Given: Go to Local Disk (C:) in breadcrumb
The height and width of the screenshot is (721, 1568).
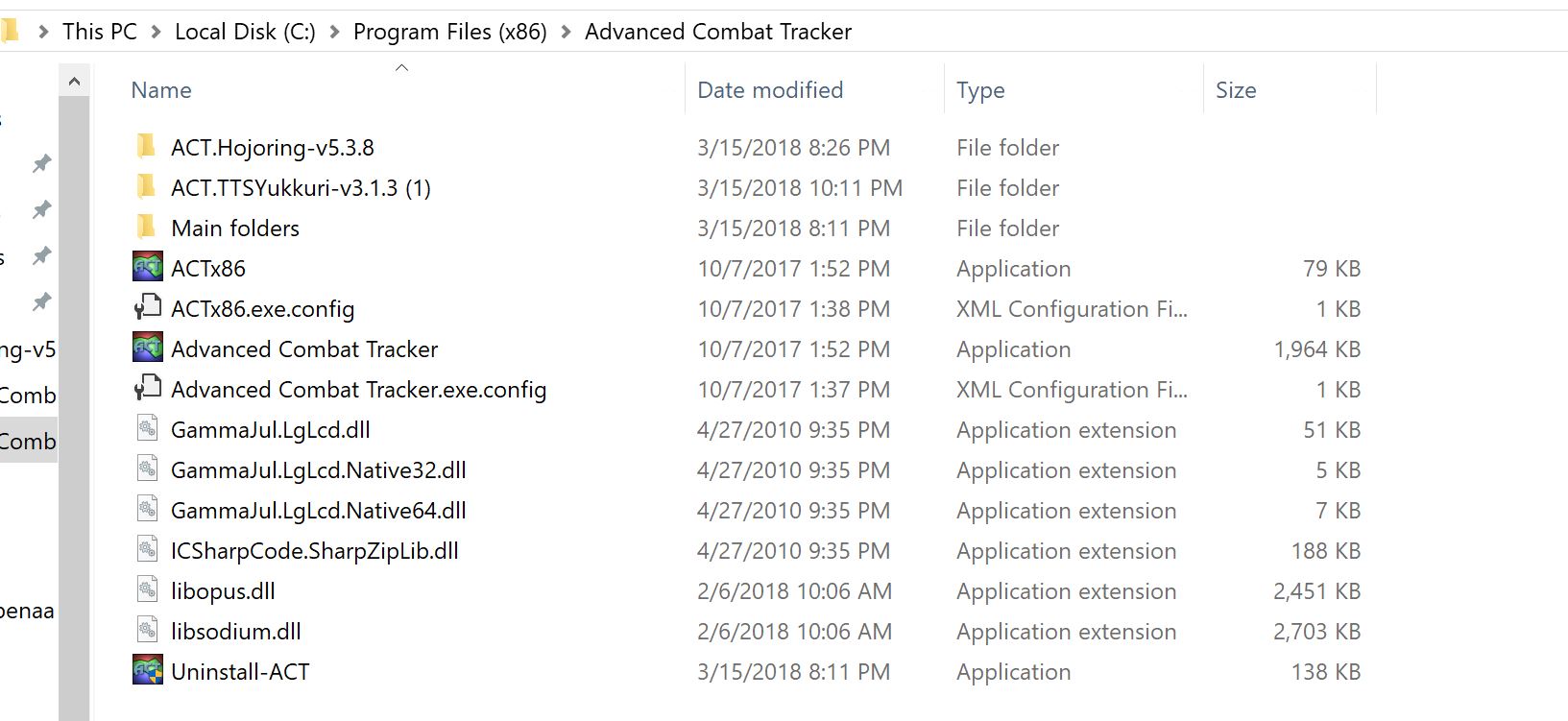Looking at the screenshot, I should point(244,31).
